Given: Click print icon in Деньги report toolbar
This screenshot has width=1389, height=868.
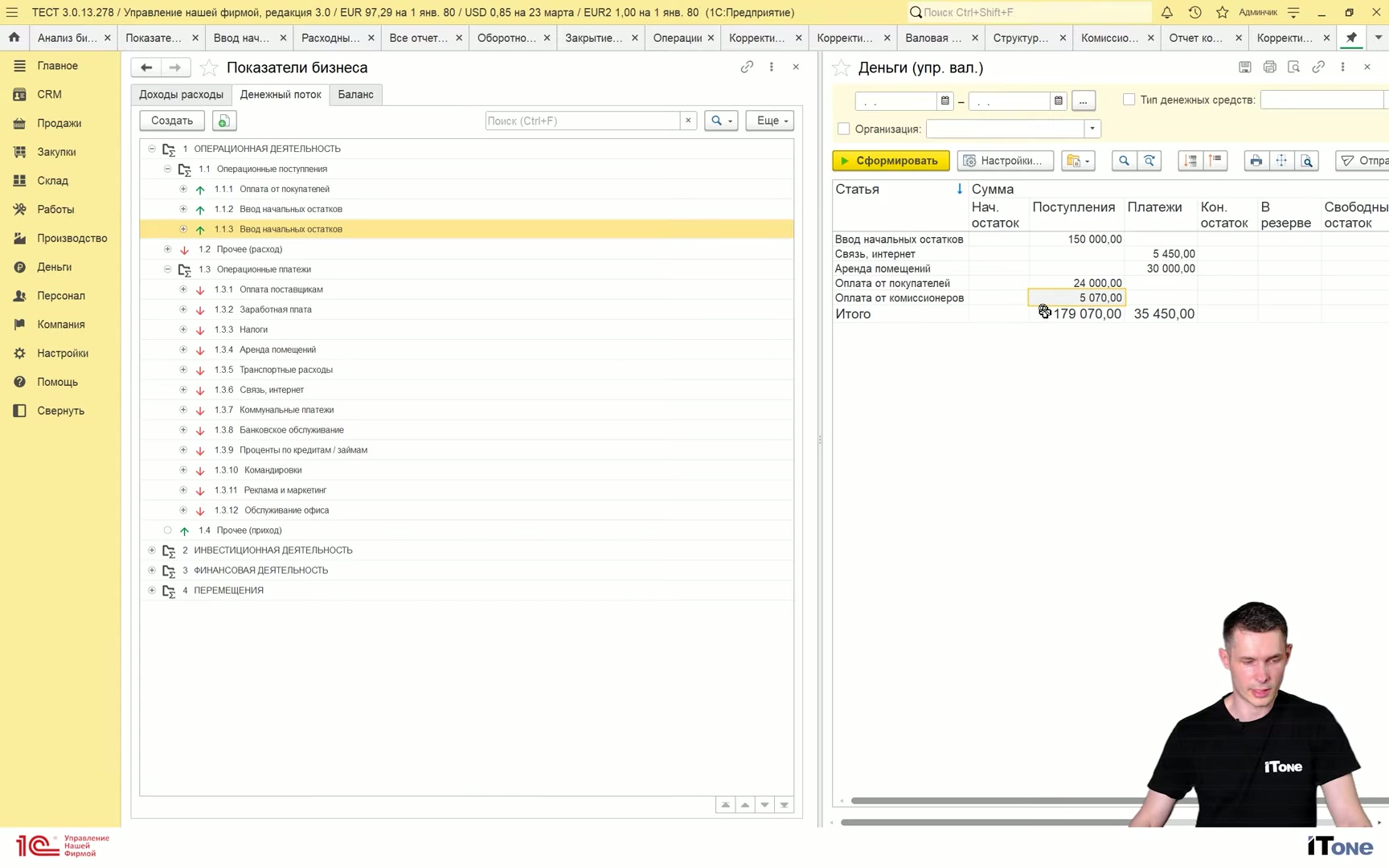Looking at the screenshot, I should (x=1256, y=161).
